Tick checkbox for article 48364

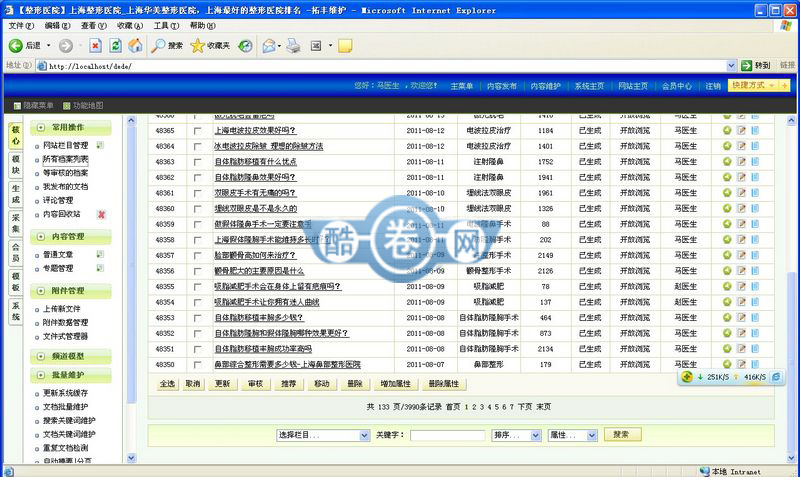[197, 146]
